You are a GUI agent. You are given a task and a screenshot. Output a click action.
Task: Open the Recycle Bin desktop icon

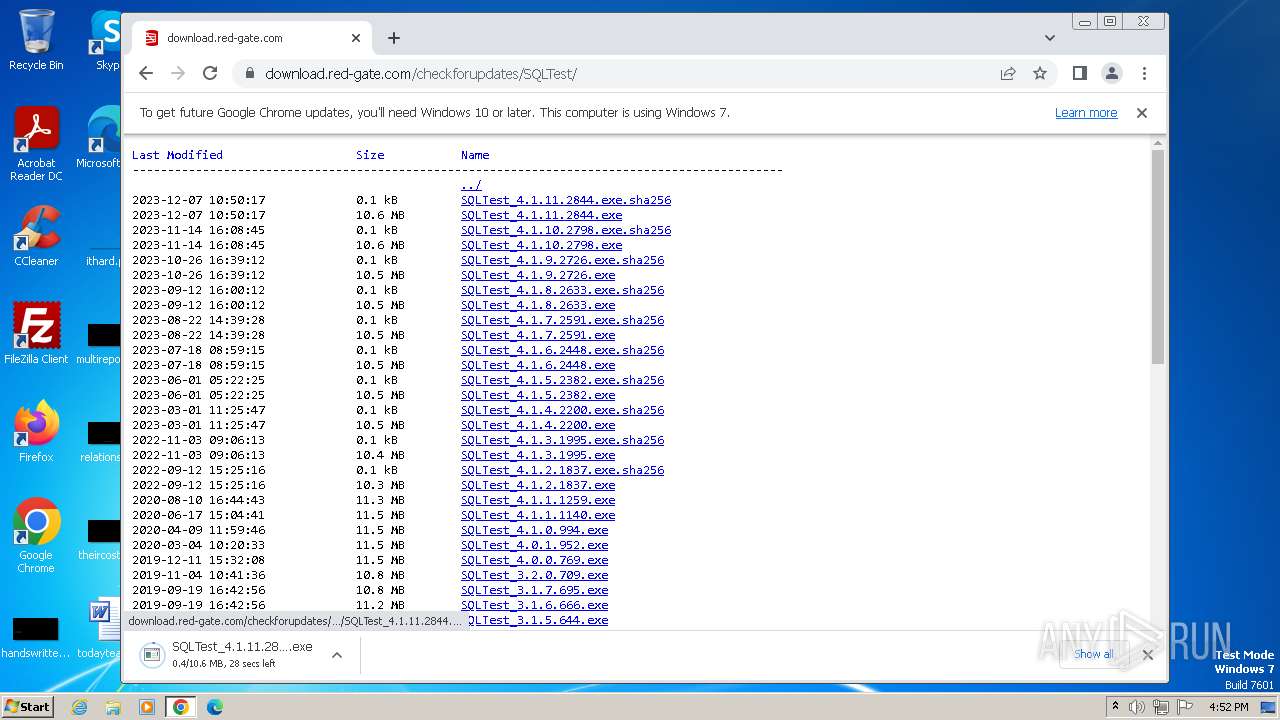36,40
